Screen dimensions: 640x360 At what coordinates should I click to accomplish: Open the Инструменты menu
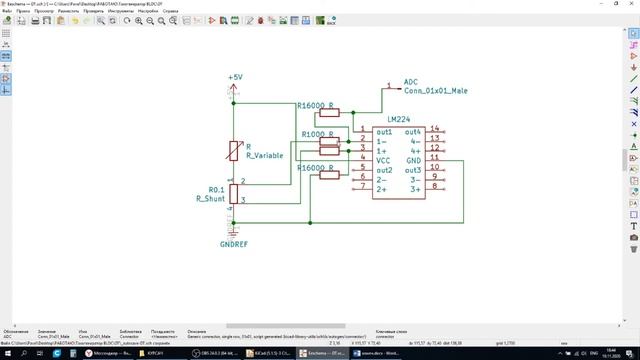(121, 11)
